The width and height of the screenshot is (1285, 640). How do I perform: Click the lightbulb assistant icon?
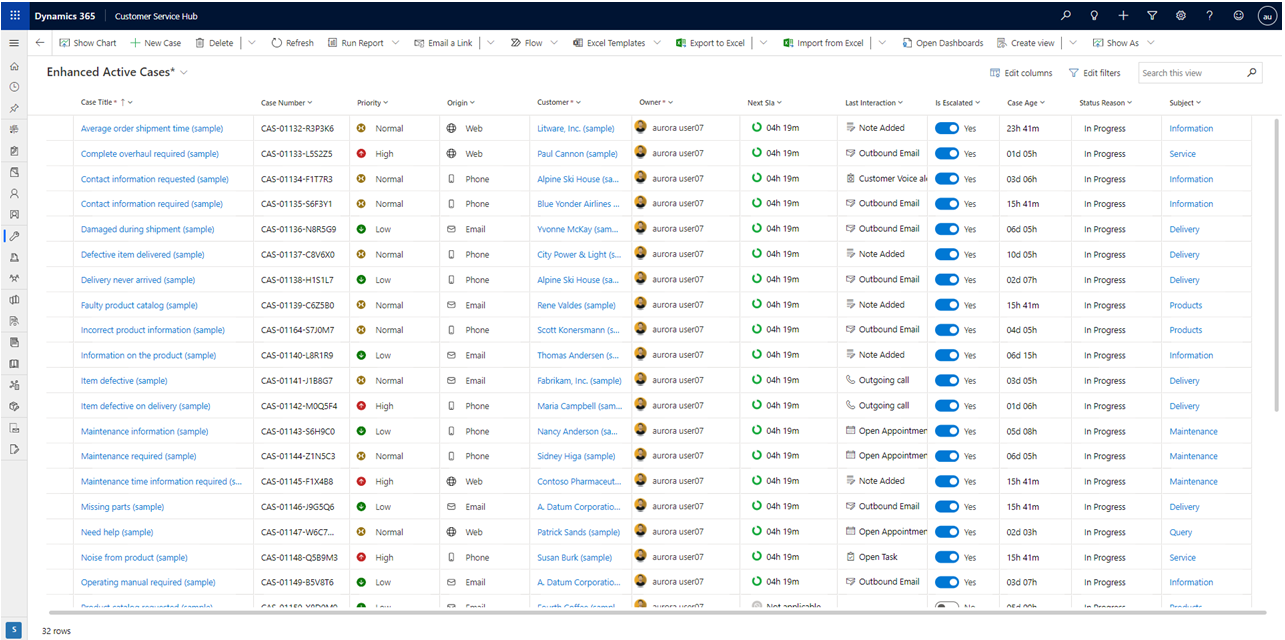pos(1095,16)
